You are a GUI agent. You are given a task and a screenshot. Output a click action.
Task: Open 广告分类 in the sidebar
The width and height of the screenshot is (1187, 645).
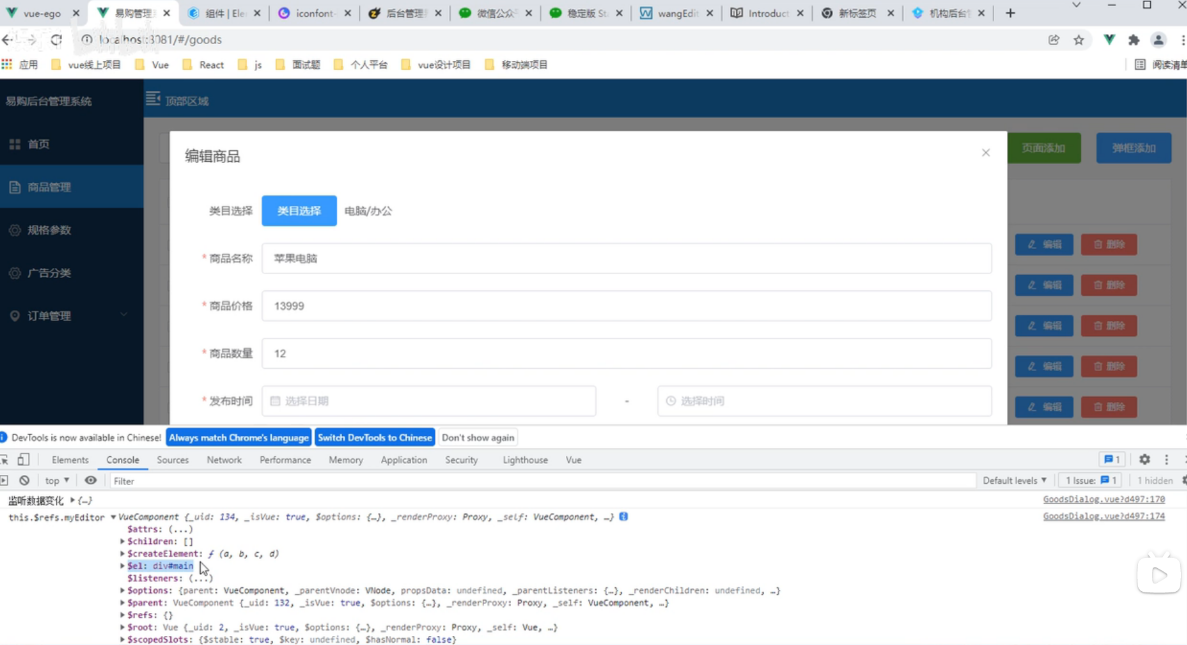coord(71,273)
